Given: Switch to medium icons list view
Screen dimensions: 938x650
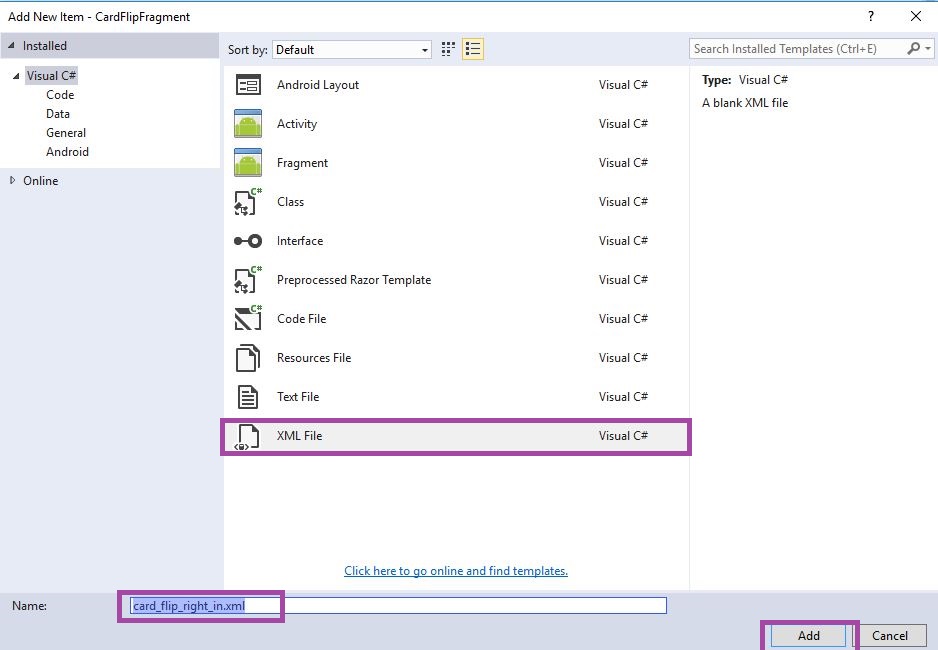Looking at the screenshot, I should (x=473, y=49).
